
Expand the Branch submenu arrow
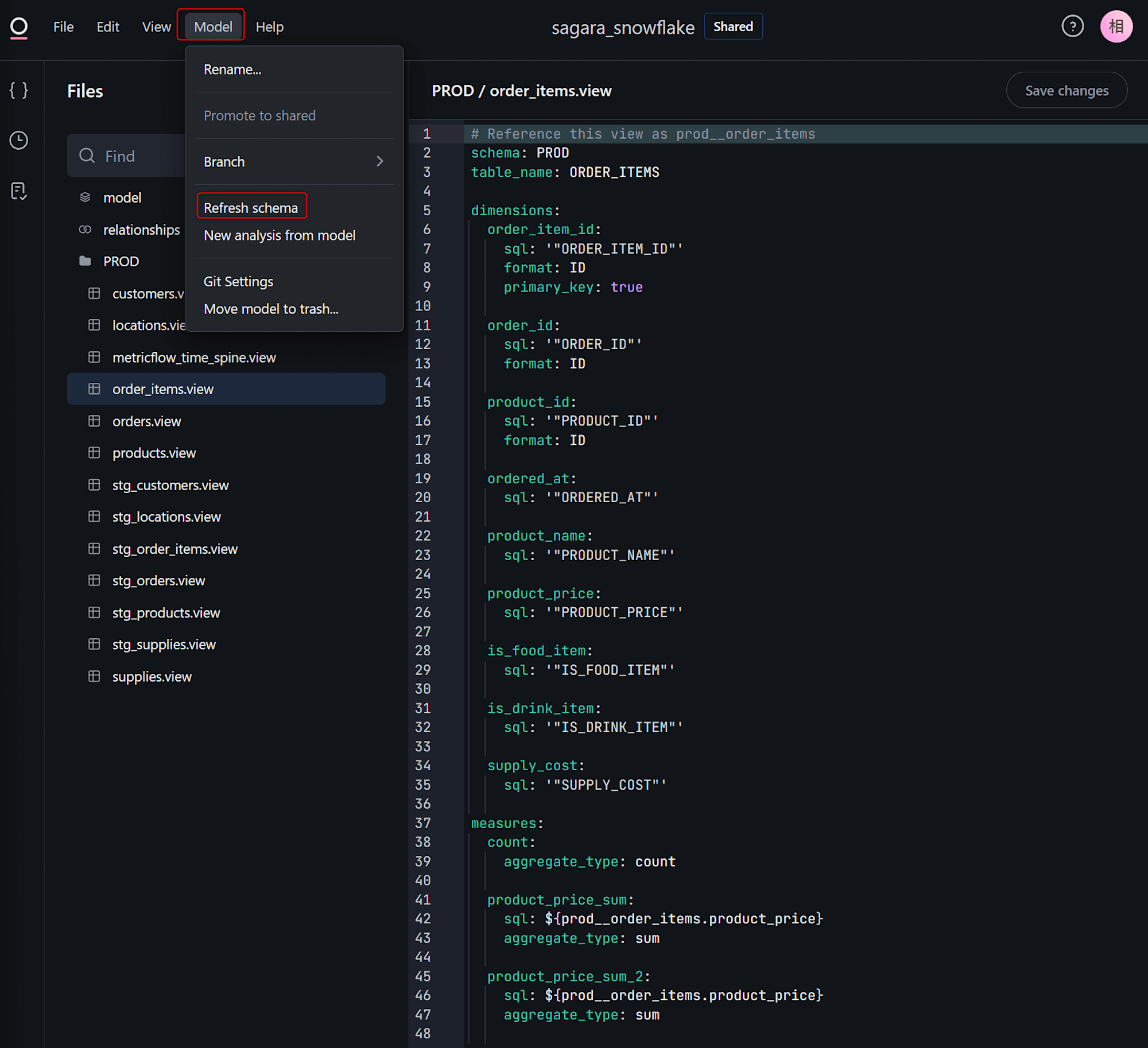coord(381,161)
